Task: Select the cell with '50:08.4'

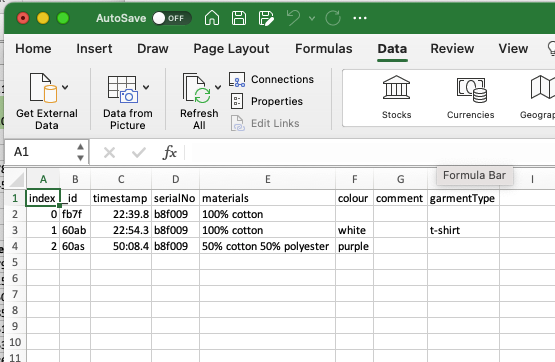Action: click(x=121, y=246)
